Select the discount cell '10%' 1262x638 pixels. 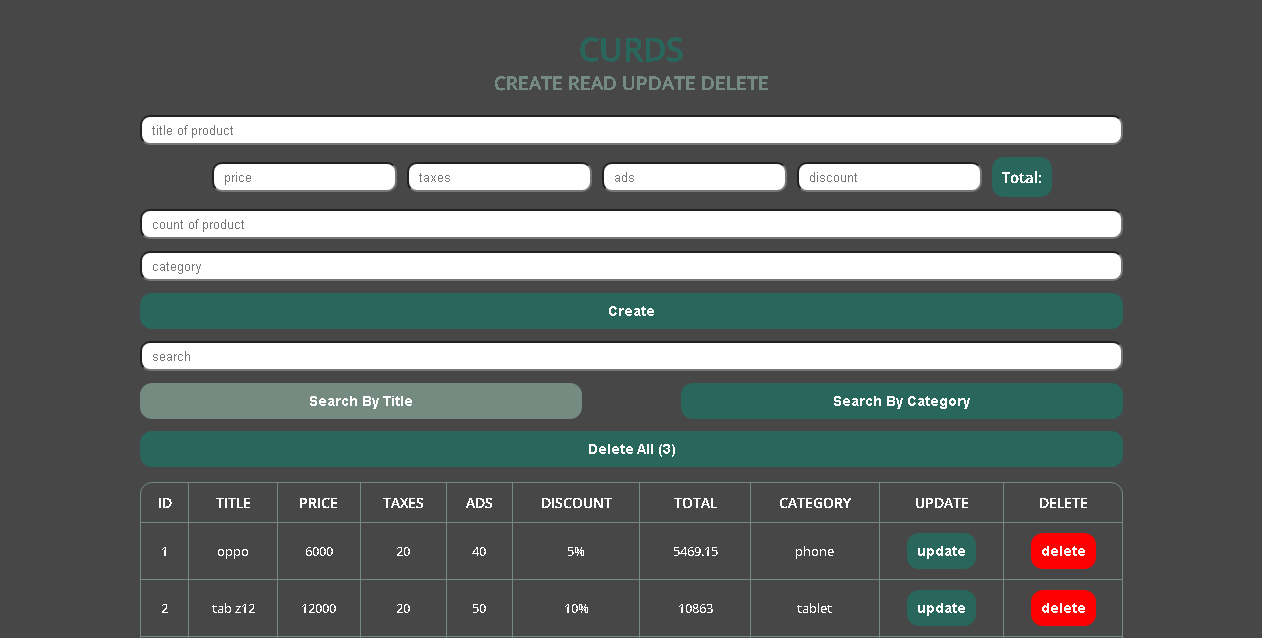coord(576,608)
